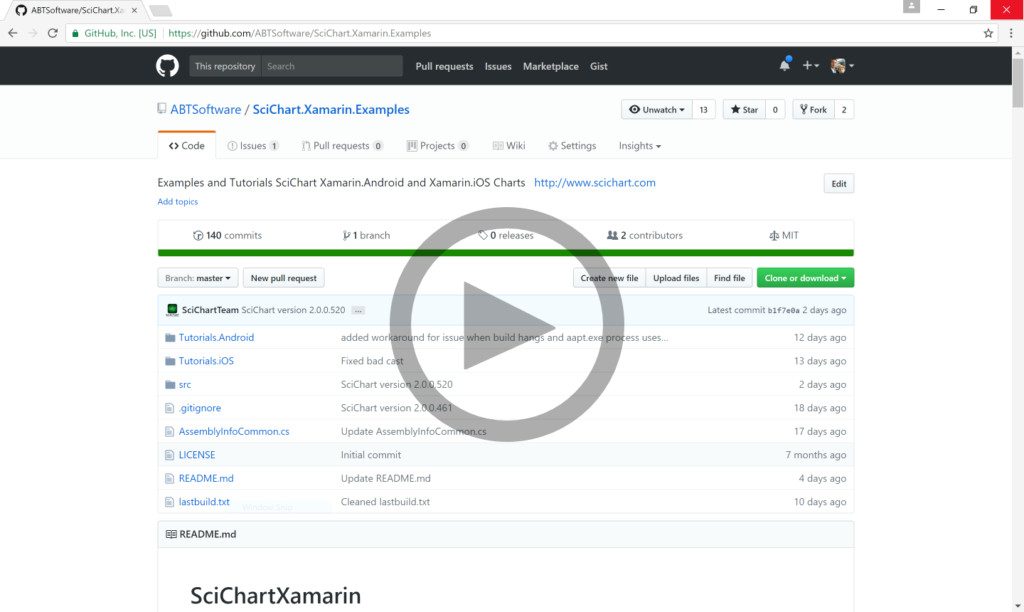
Task: Click the SciChartTeam avatar icon
Action: point(172,310)
